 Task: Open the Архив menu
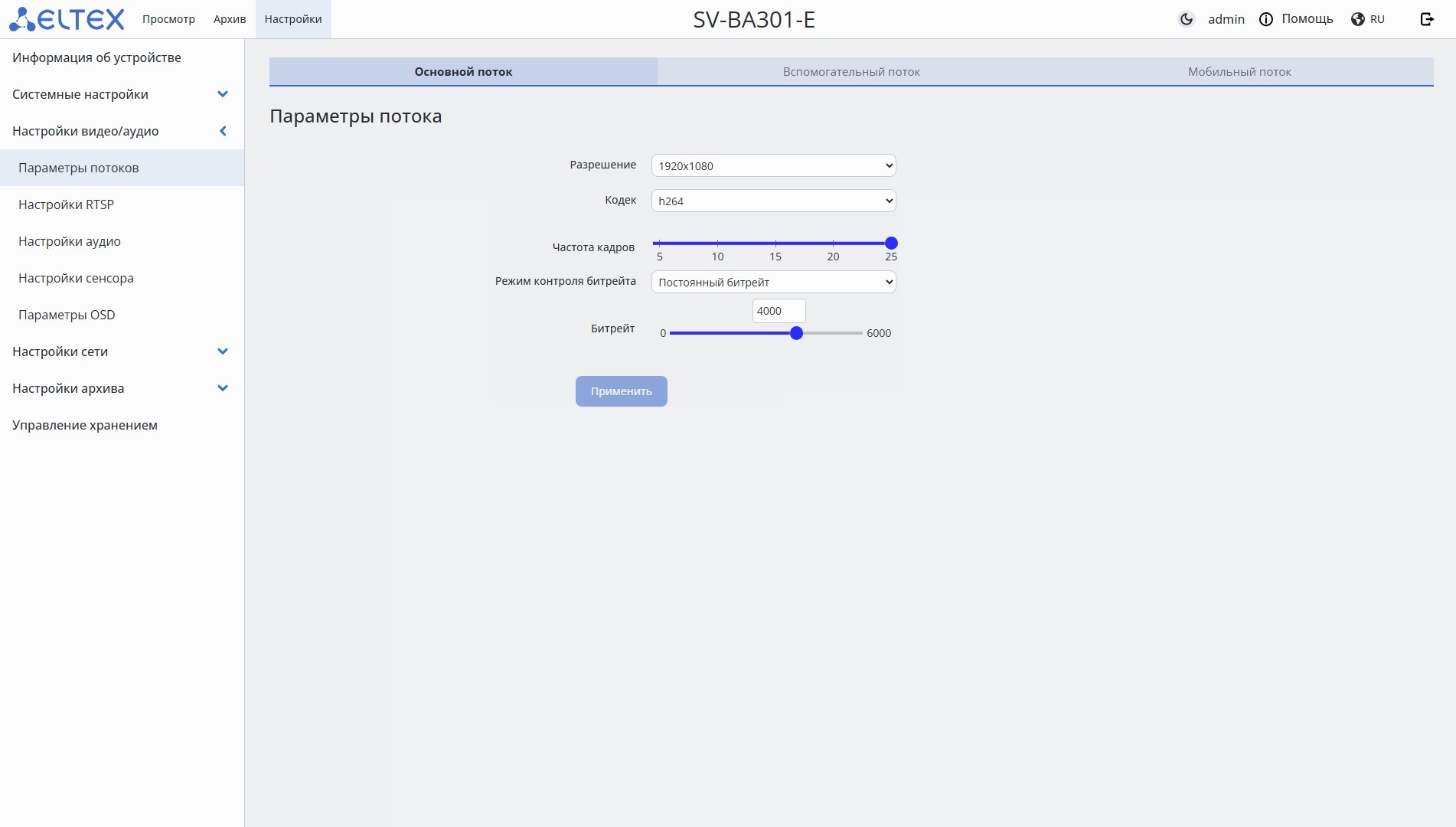(230, 19)
